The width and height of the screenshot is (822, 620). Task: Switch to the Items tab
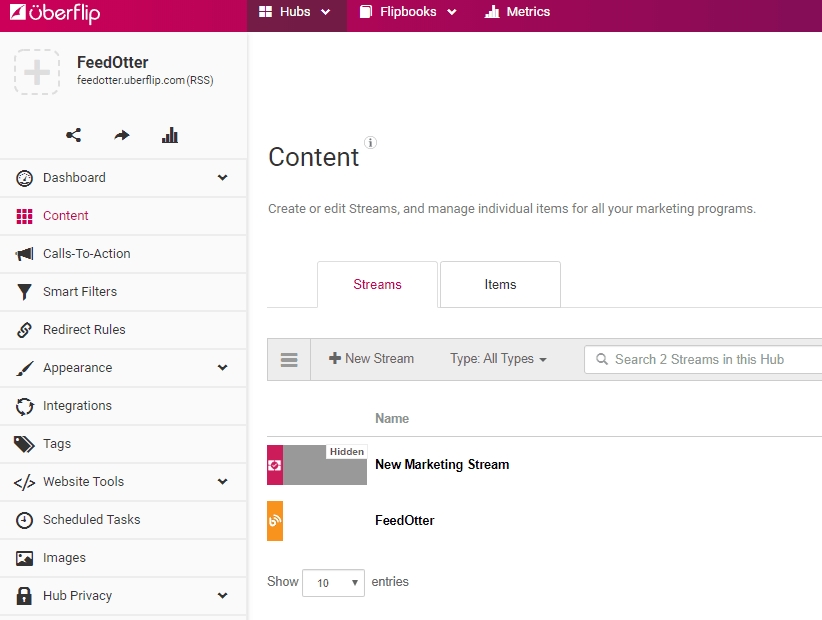point(500,284)
